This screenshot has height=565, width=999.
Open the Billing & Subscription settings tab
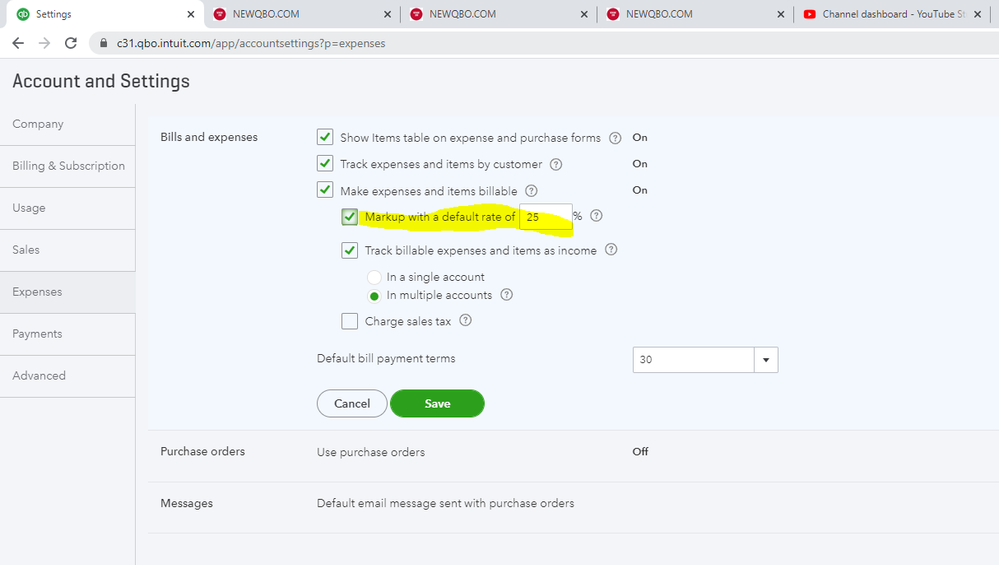pos(68,166)
